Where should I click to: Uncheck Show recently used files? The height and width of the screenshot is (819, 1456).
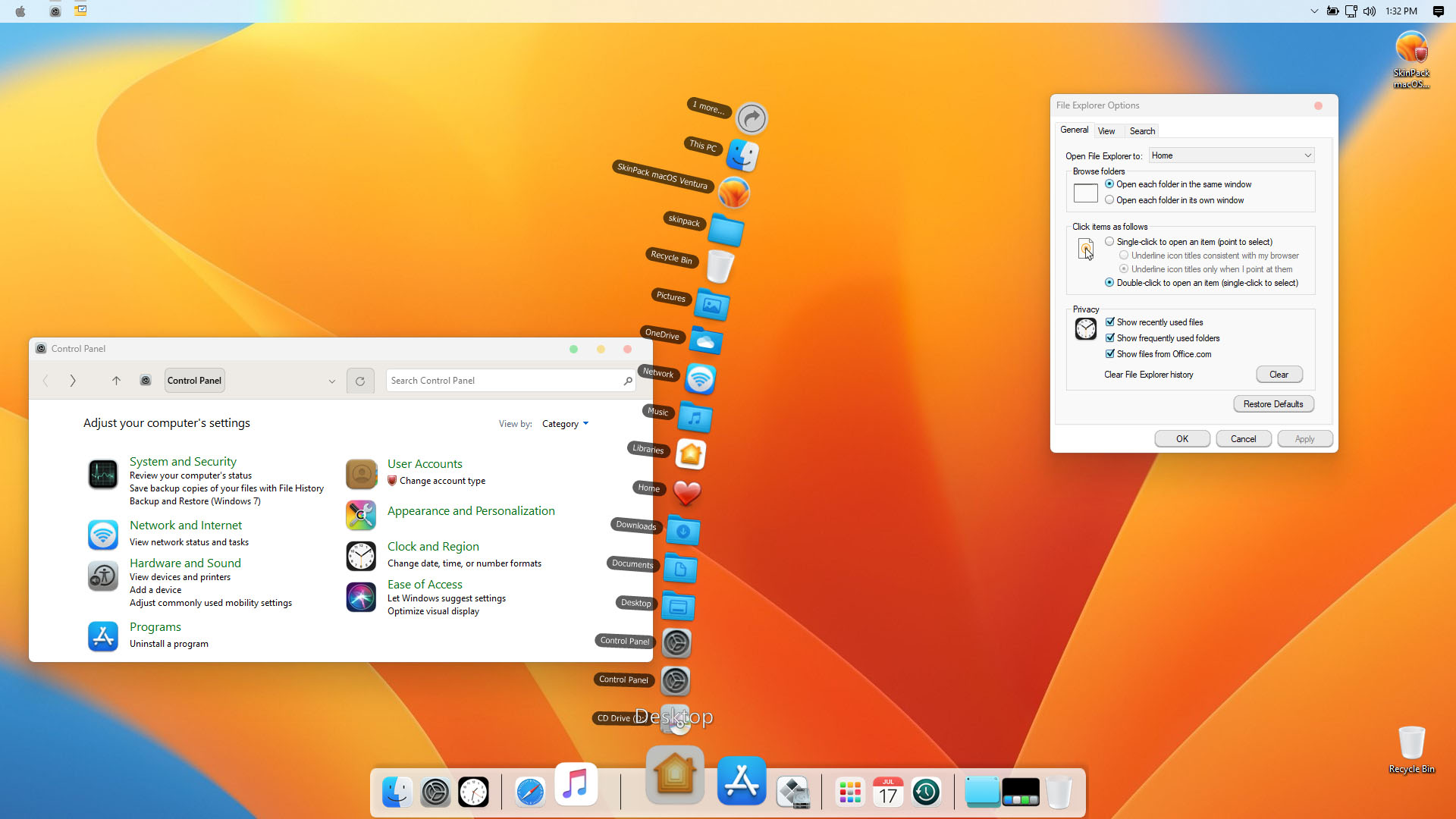pos(1110,322)
